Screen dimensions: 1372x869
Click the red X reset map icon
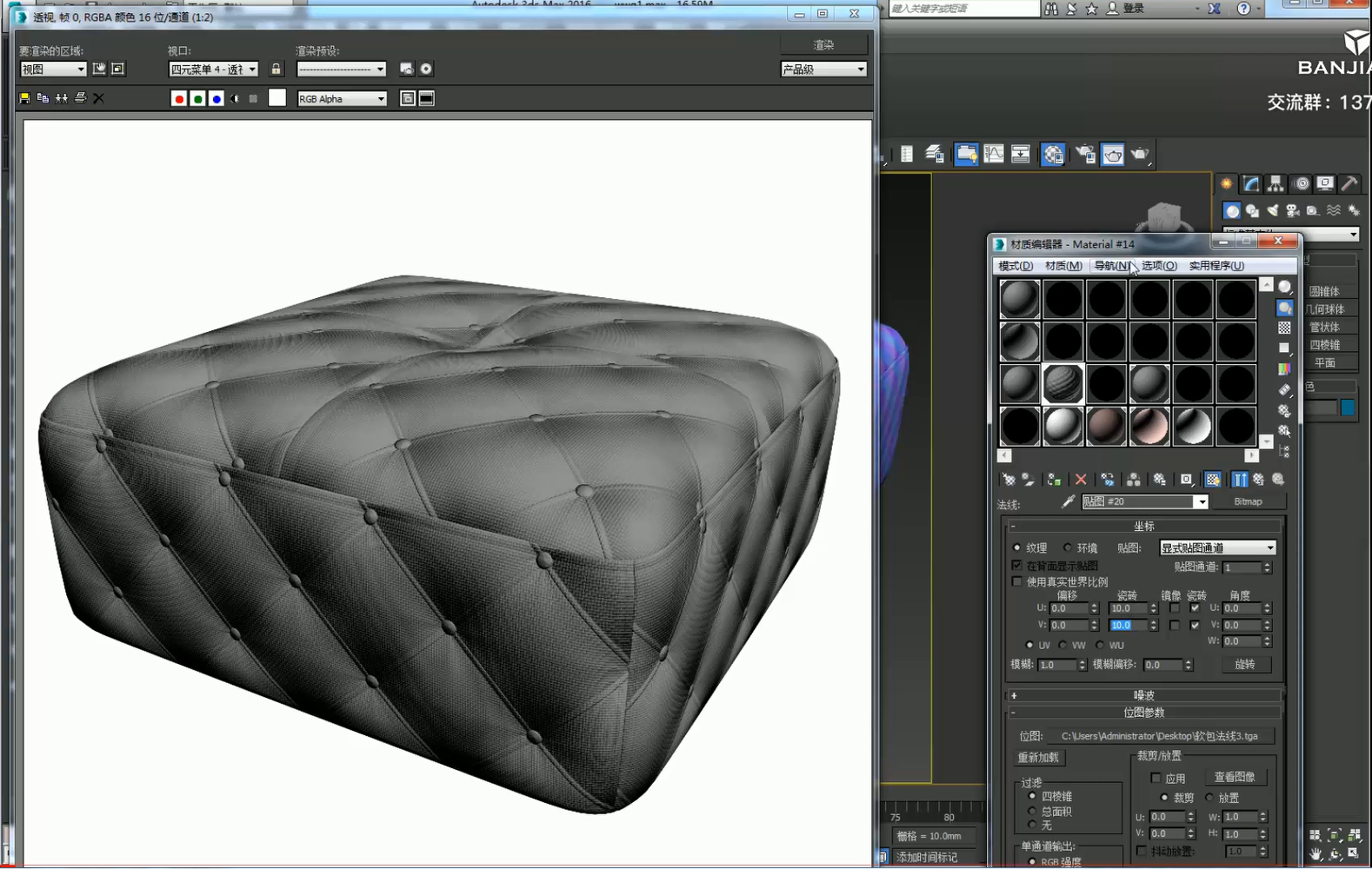[x=1081, y=480]
